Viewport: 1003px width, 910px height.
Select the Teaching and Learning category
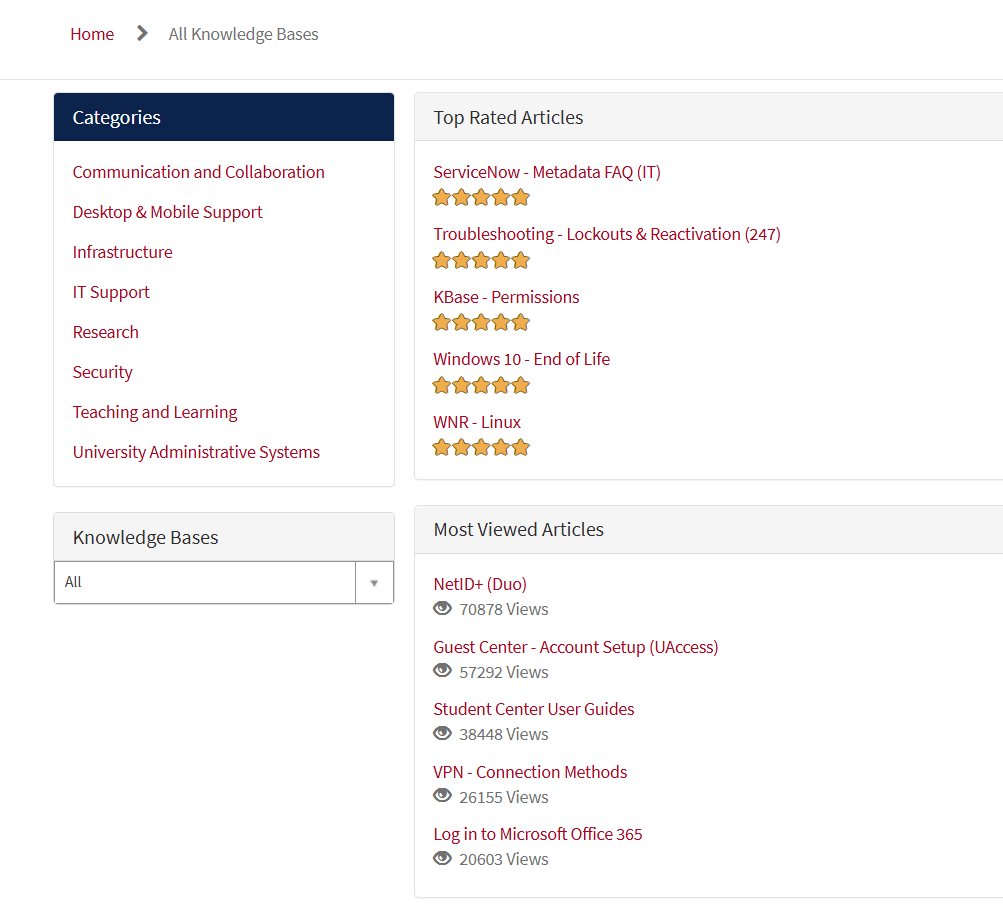click(x=155, y=412)
